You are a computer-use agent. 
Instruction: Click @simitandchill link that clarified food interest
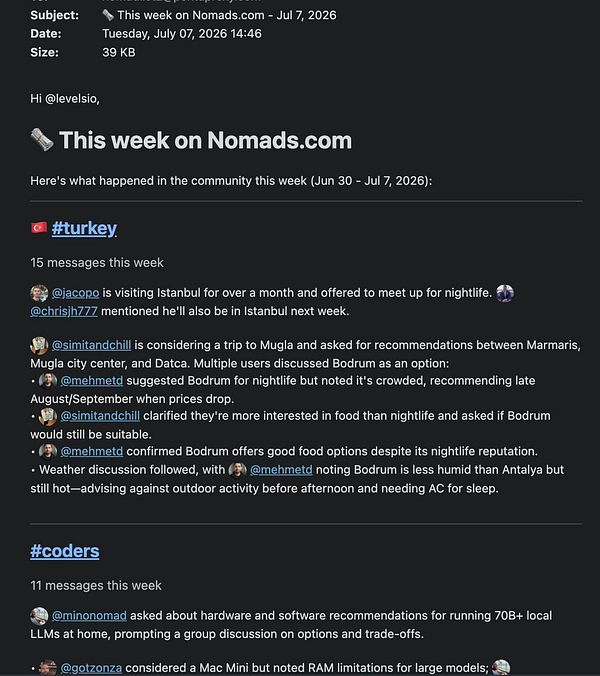coord(100,416)
